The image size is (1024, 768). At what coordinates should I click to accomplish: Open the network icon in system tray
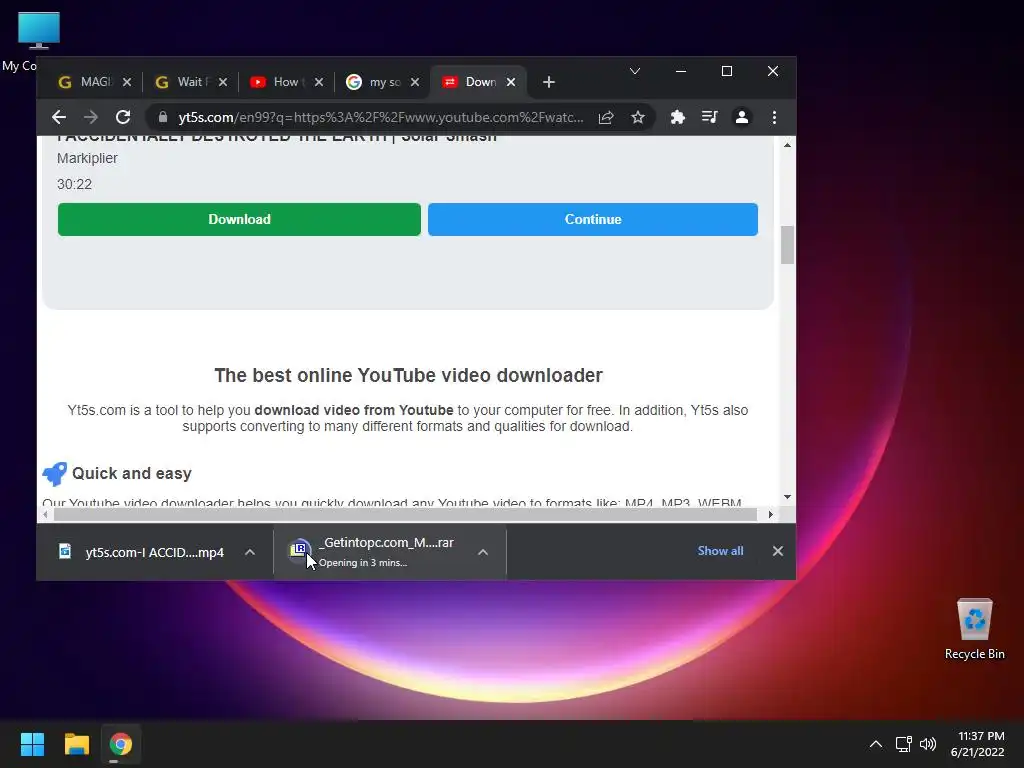coord(904,744)
